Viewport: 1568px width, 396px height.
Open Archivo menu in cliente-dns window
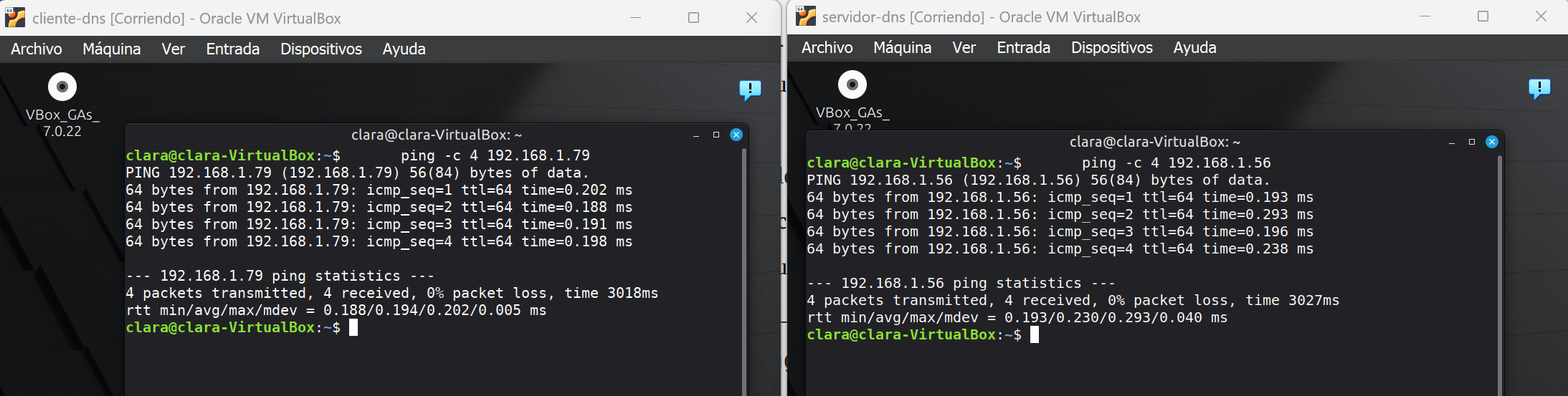click(x=37, y=49)
